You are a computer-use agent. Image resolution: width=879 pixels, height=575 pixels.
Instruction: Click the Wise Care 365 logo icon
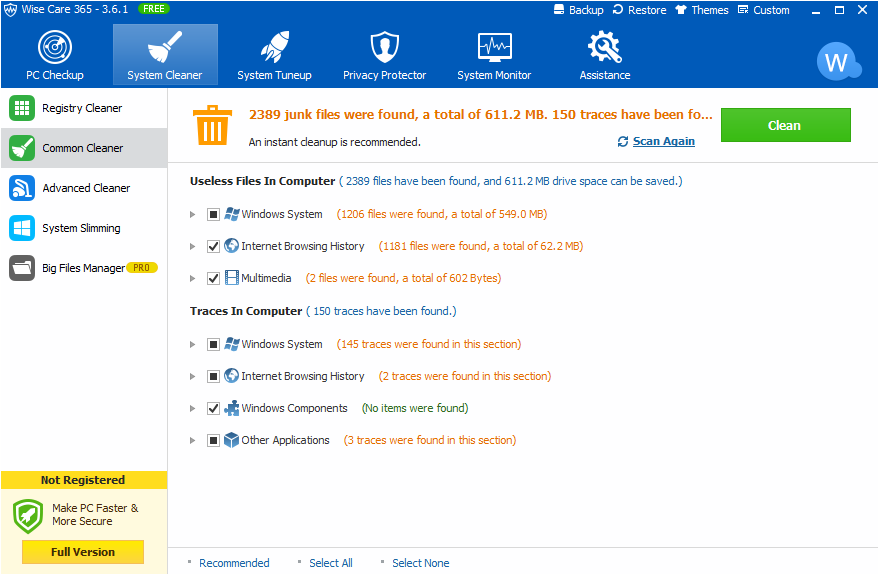point(10,10)
